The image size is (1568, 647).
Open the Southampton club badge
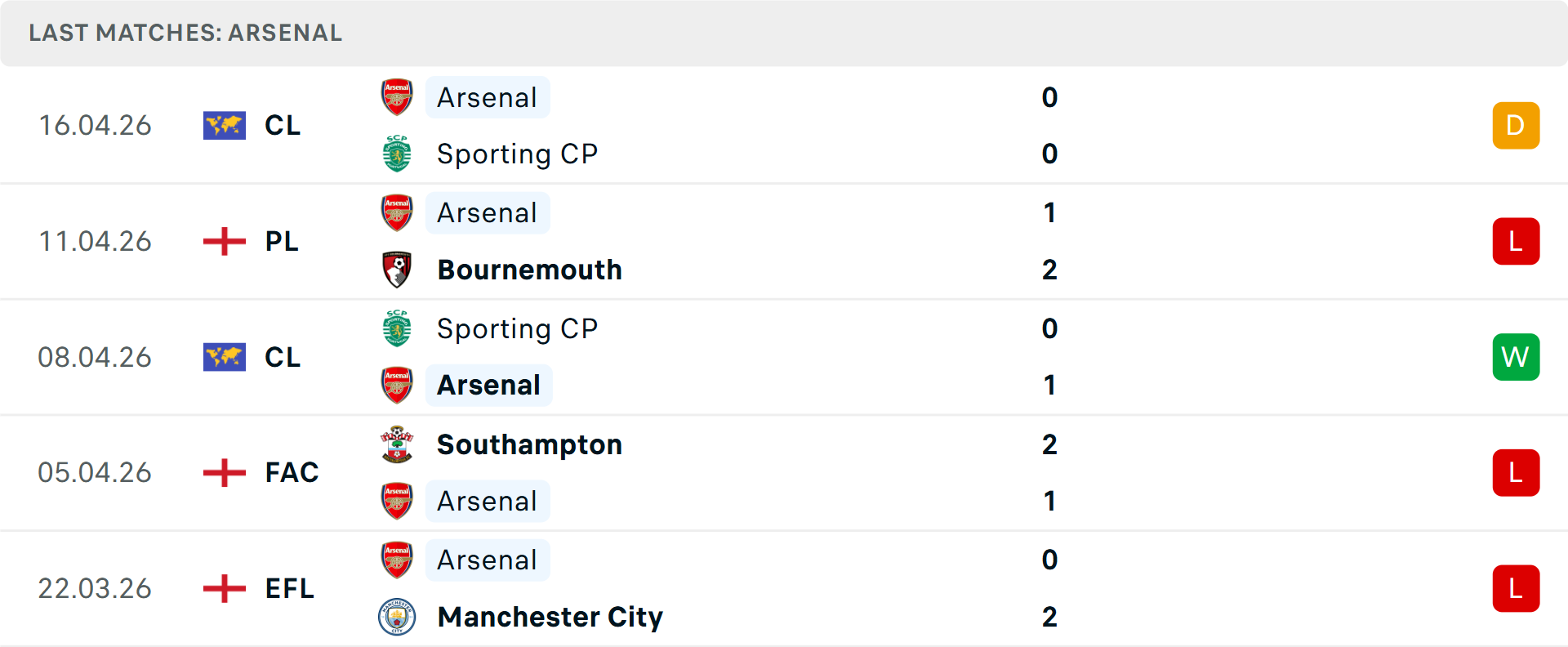397,445
